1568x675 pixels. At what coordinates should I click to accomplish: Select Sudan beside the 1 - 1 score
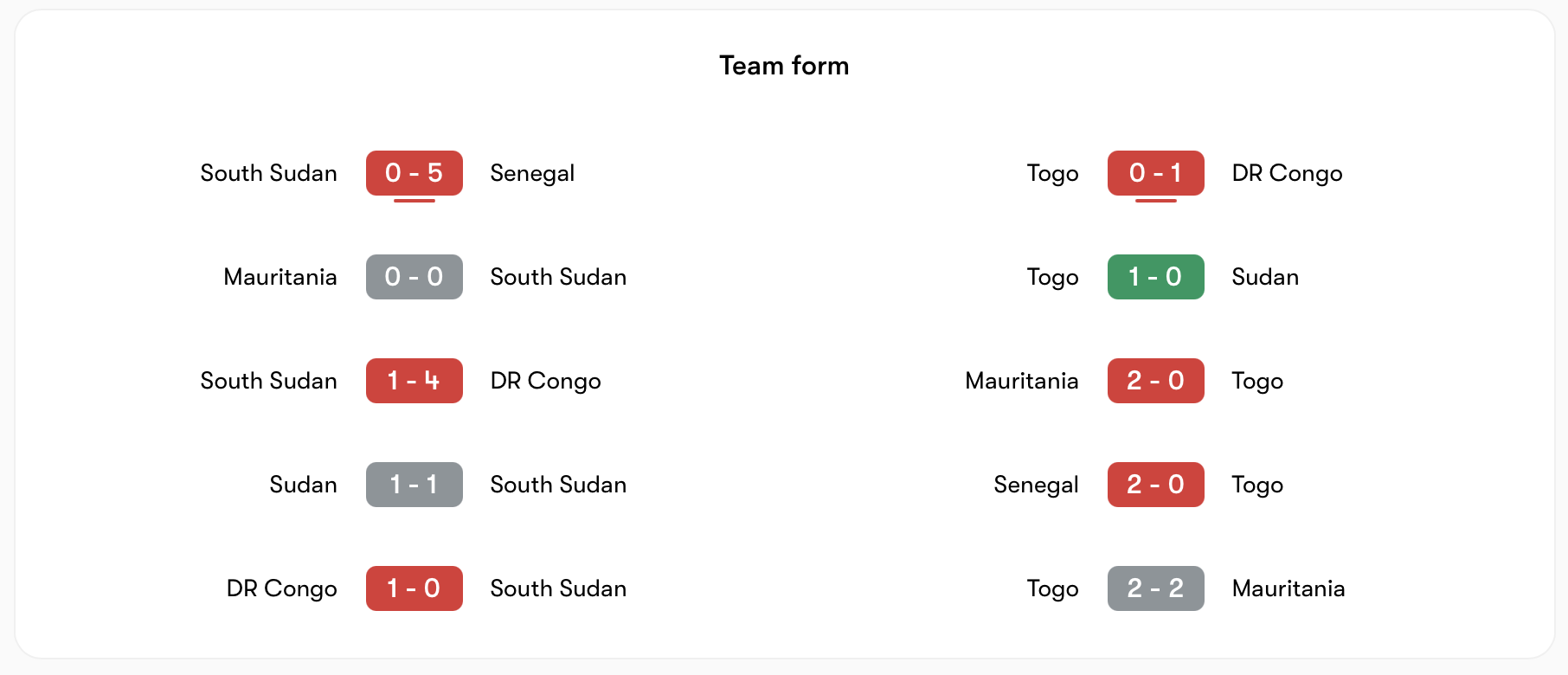pos(303,485)
